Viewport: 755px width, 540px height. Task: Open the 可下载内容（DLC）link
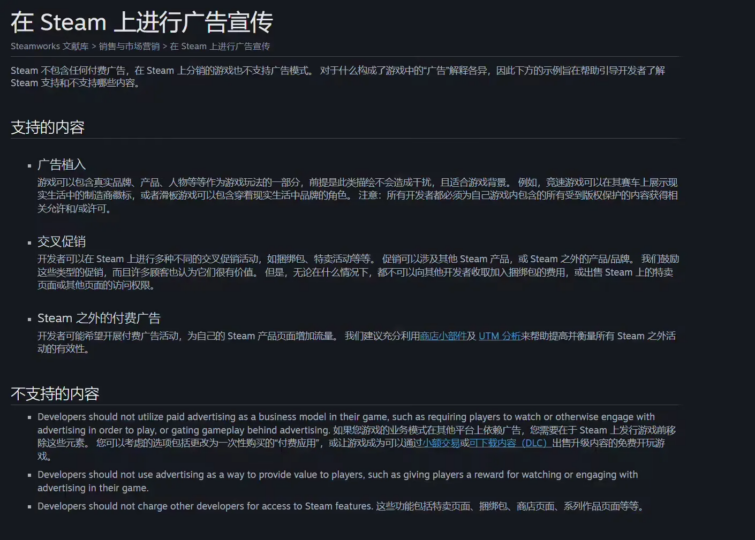pyautogui.click(x=509, y=442)
